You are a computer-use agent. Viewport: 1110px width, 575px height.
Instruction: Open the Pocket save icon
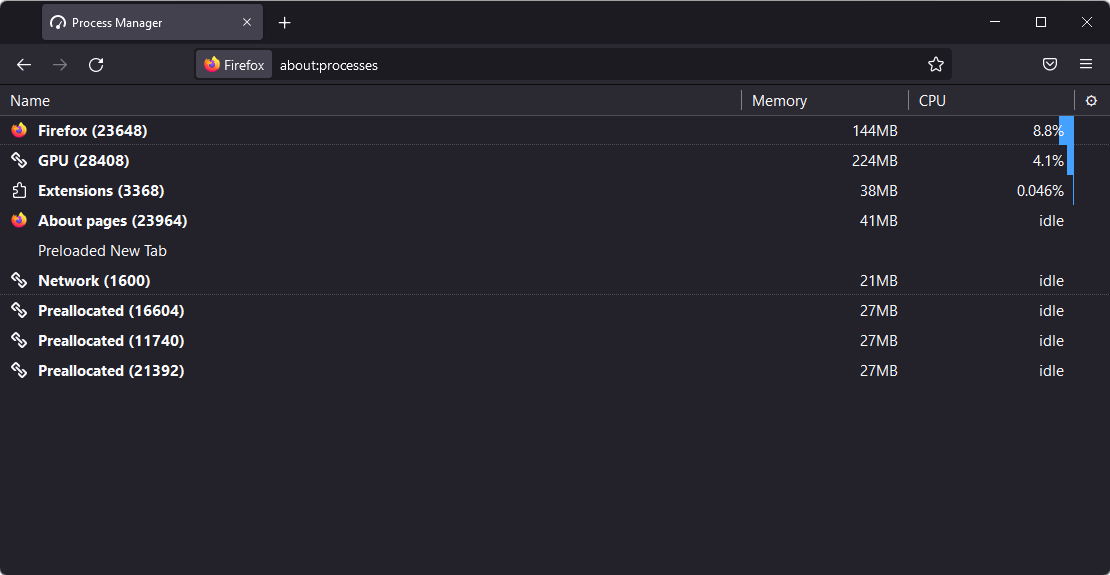click(1050, 64)
